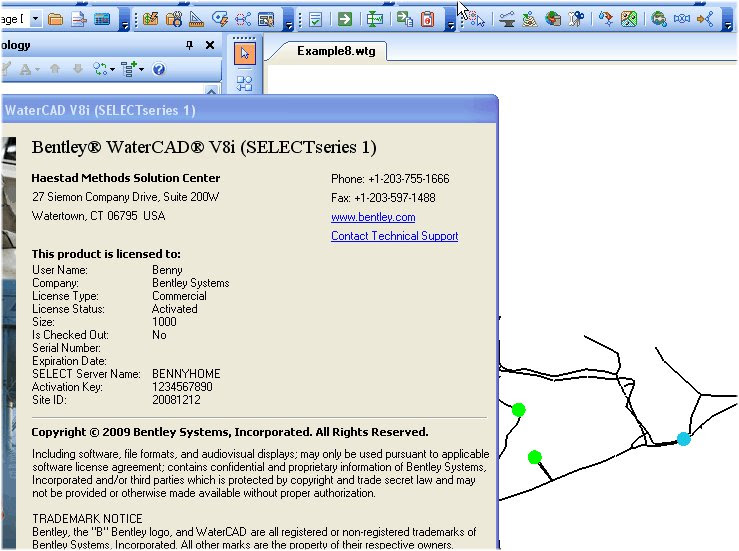Click the green graph I-beam icon
Screen dimensions: 739x551
(x=375, y=19)
